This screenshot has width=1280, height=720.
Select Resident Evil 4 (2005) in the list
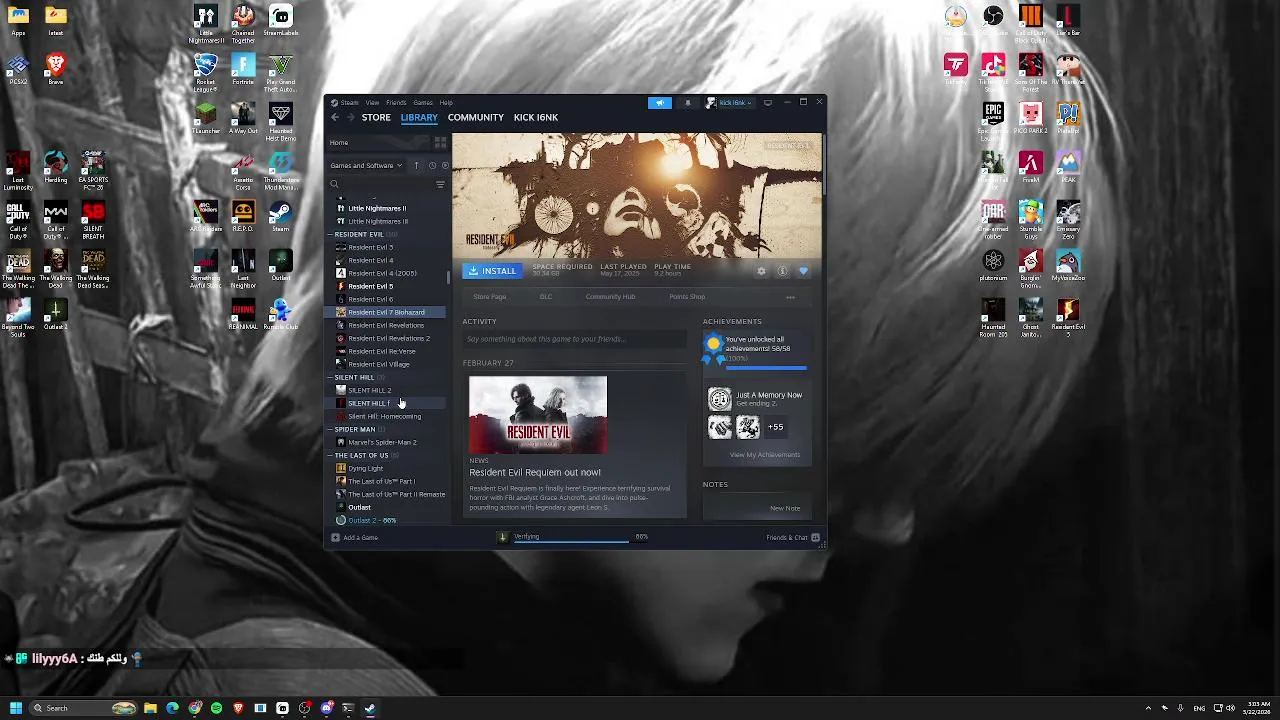[x=381, y=273]
